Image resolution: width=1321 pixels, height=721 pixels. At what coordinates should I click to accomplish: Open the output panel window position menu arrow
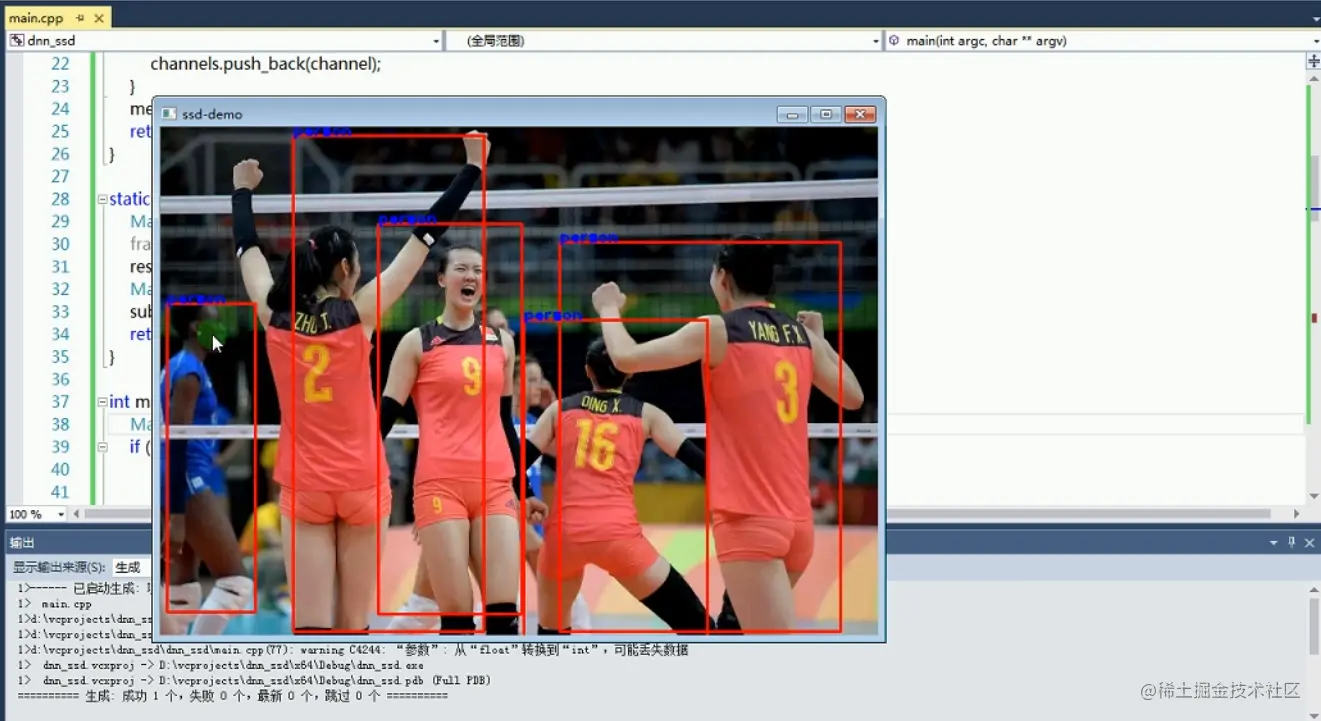(1274, 542)
